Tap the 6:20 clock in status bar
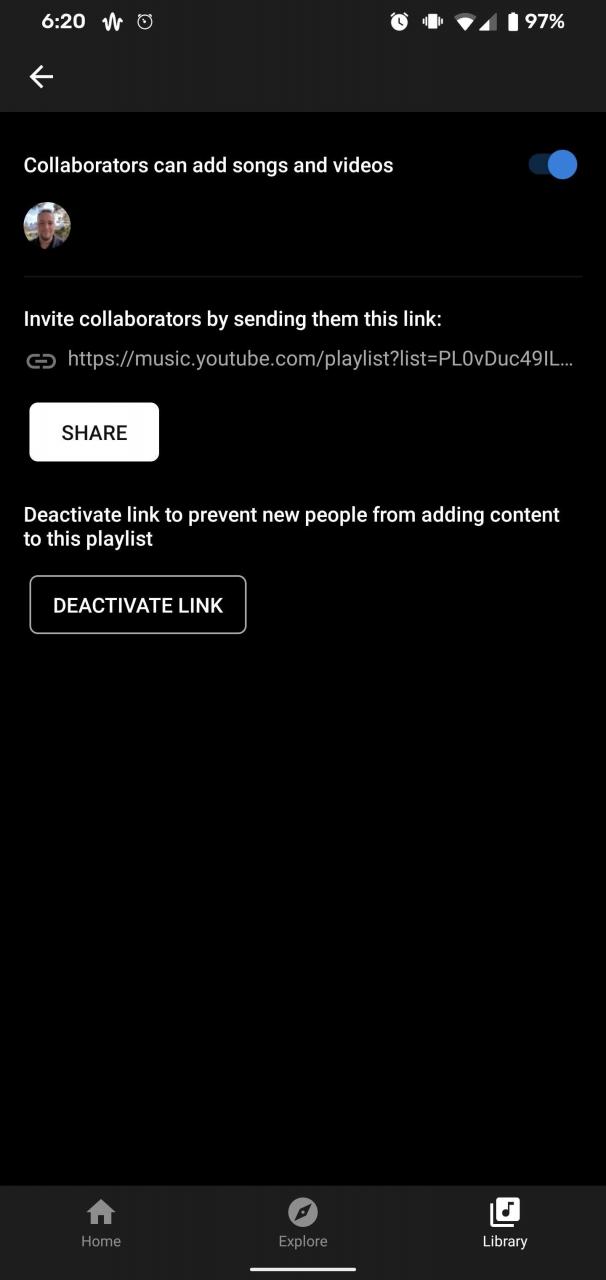 point(63,22)
